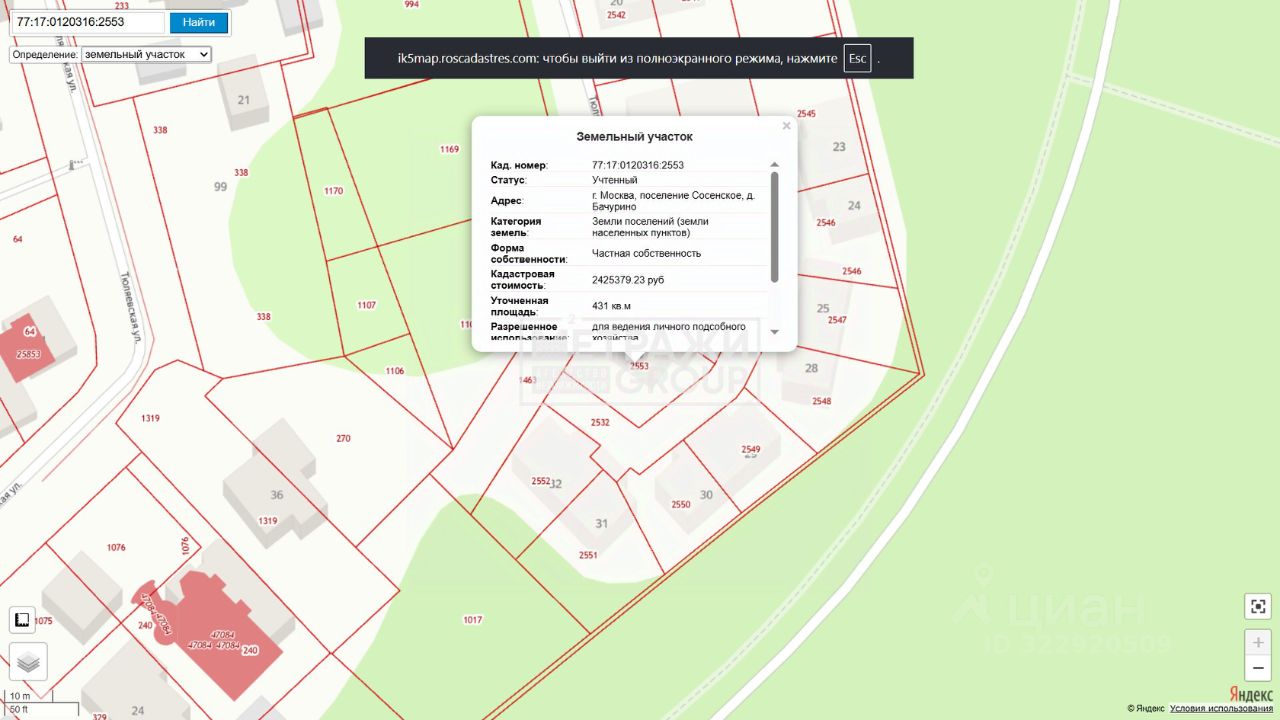Select the red building labeled 47084

pyautogui.click(x=215, y=638)
